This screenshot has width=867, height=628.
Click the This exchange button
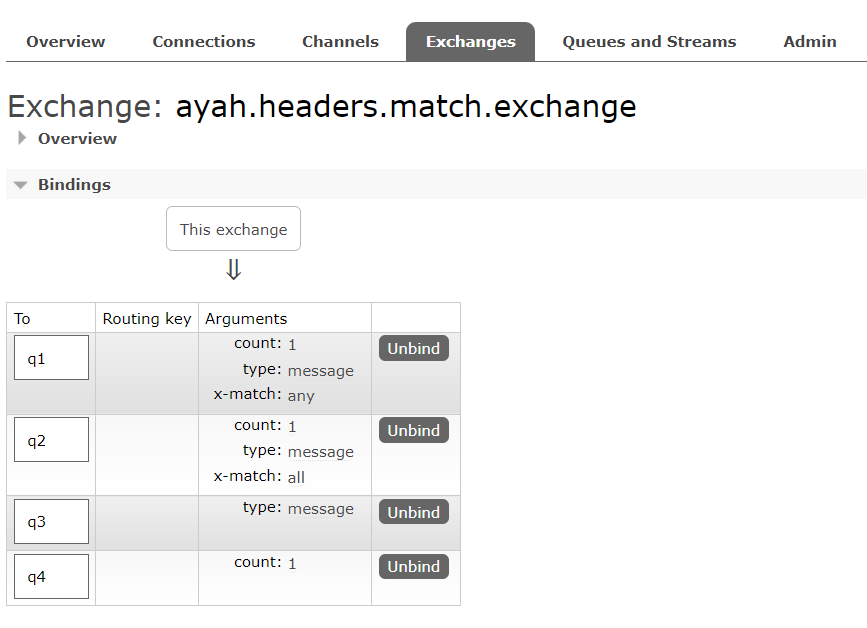tap(233, 228)
